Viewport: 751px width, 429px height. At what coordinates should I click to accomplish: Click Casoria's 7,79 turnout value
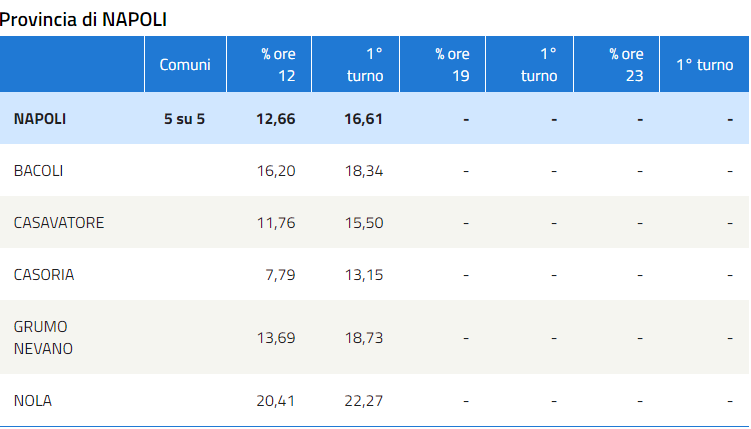pos(280,274)
